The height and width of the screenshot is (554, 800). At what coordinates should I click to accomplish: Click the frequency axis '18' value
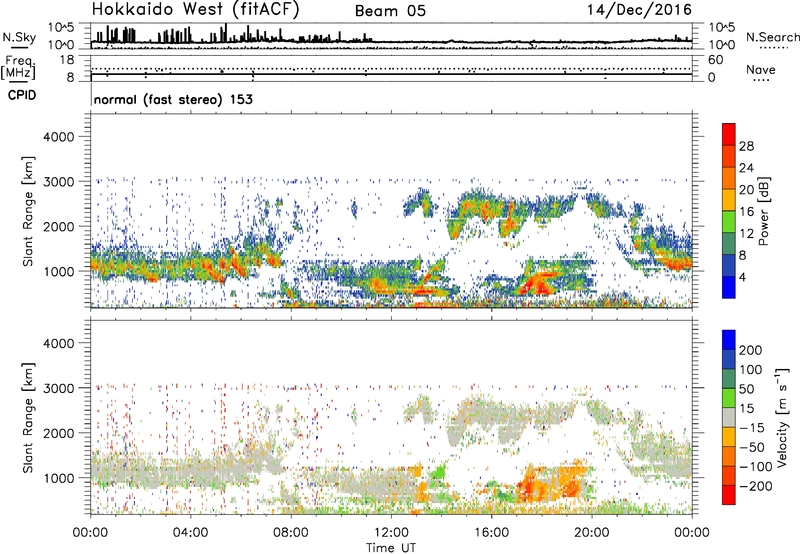click(67, 60)
